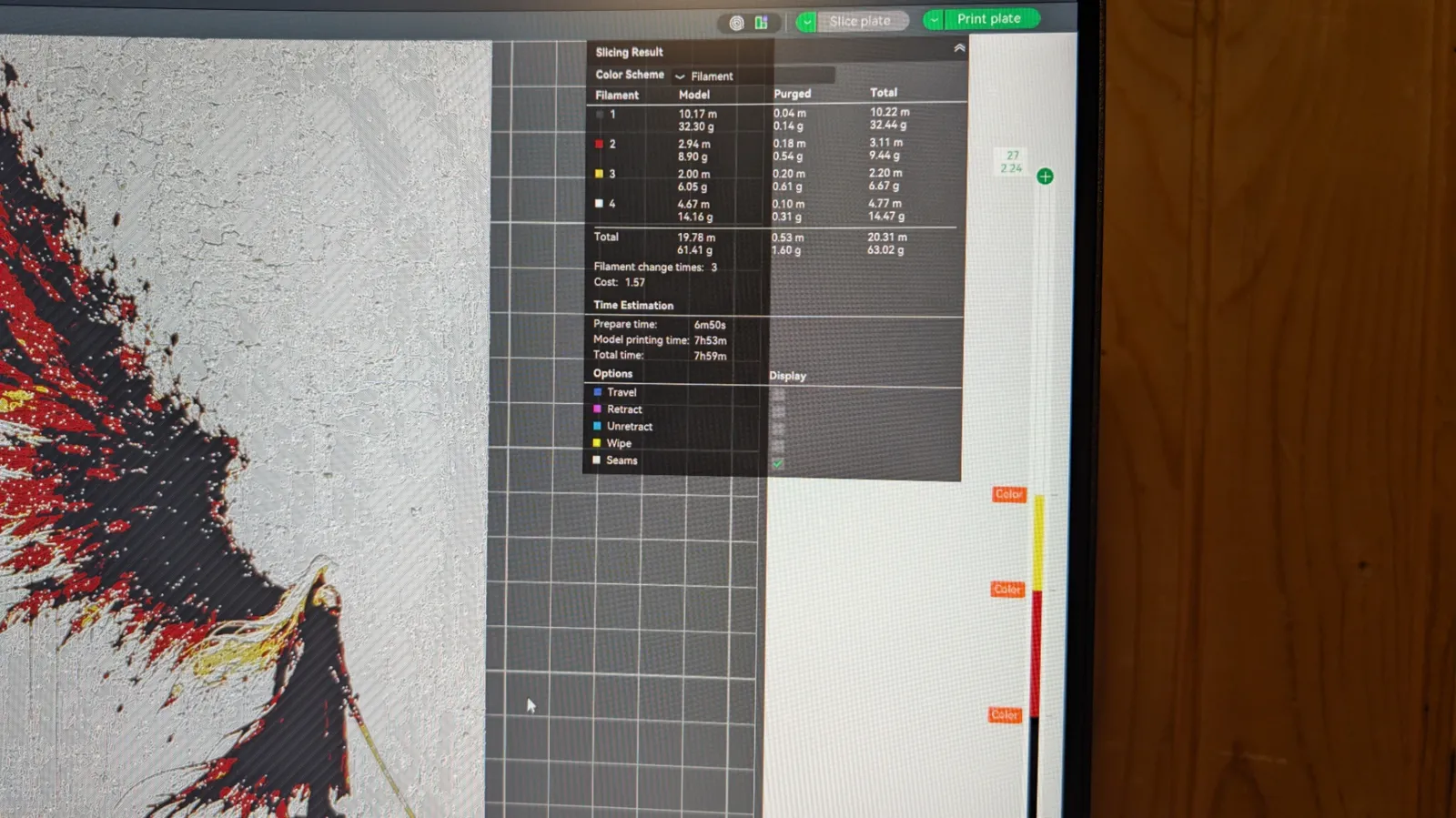Image resolution: width=1456 pixels, height=818 pixels.
Task: Click the red swatch of filament 2
Action: coord(599,144)
